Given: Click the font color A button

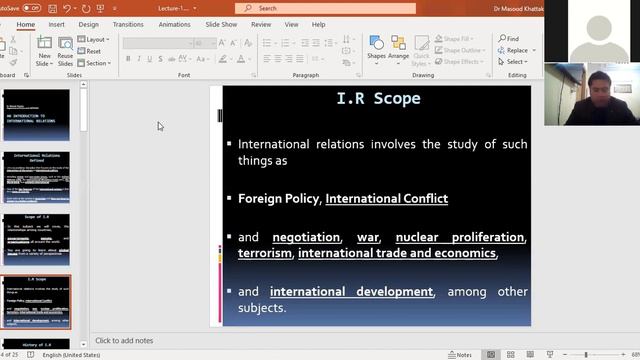Looking at the screenshot, I should click(241, 59).
